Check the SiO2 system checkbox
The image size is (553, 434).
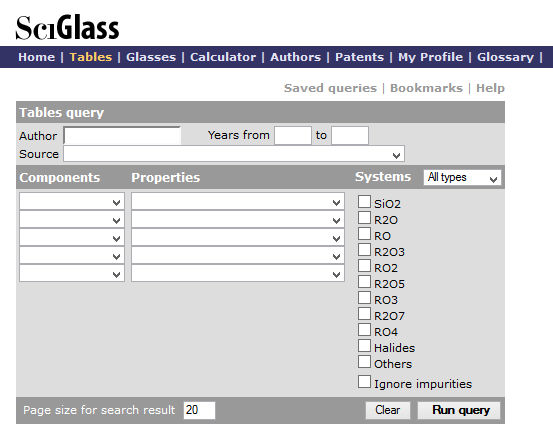[x=364, y=202]
